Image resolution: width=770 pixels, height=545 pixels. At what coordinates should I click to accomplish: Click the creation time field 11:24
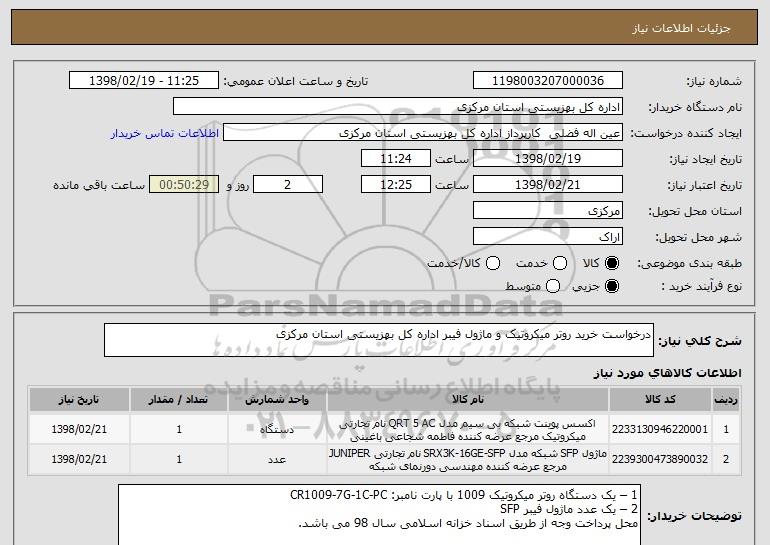[x=396, y=159]
